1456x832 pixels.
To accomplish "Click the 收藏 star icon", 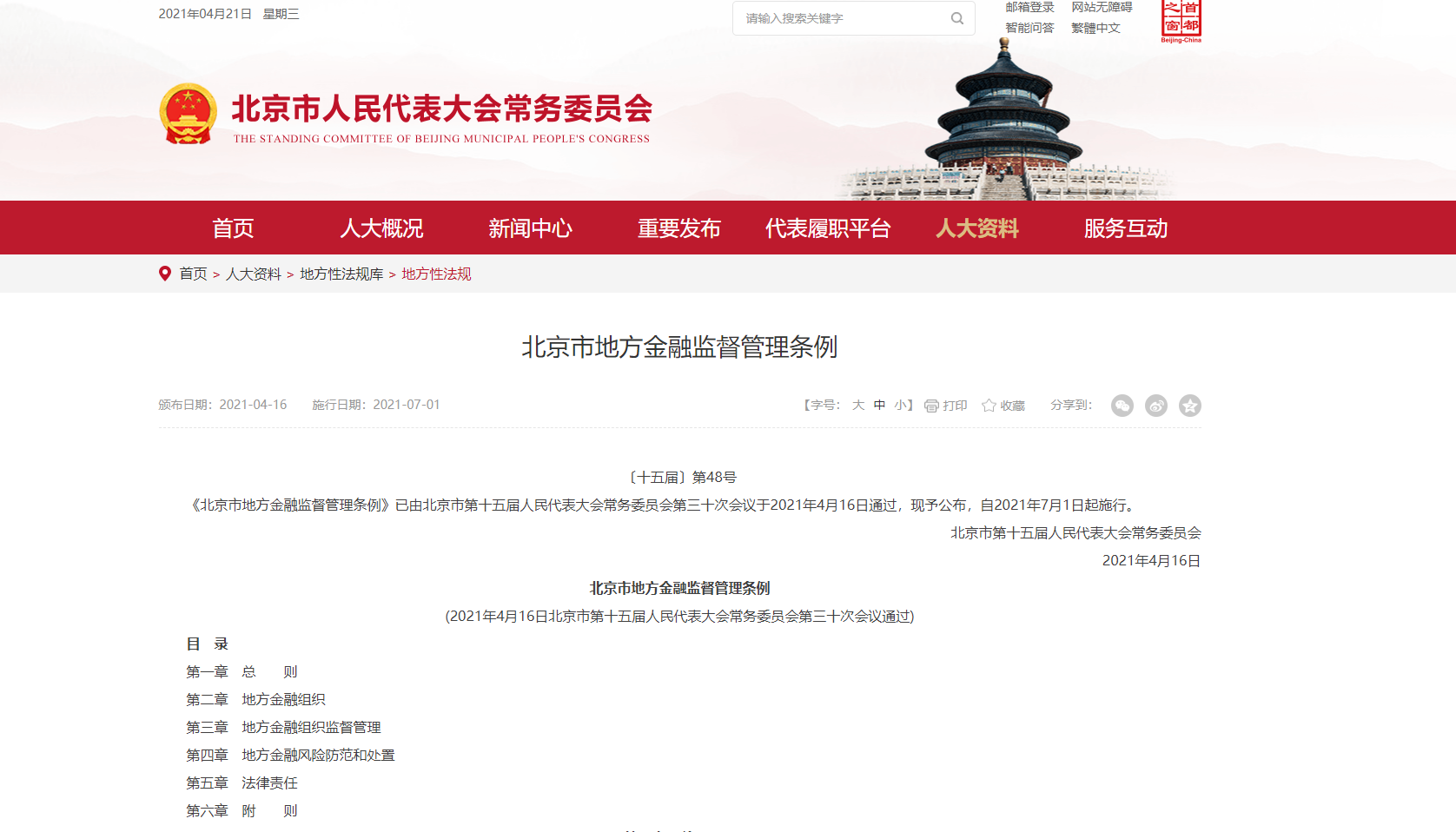I will click(989, 406).
